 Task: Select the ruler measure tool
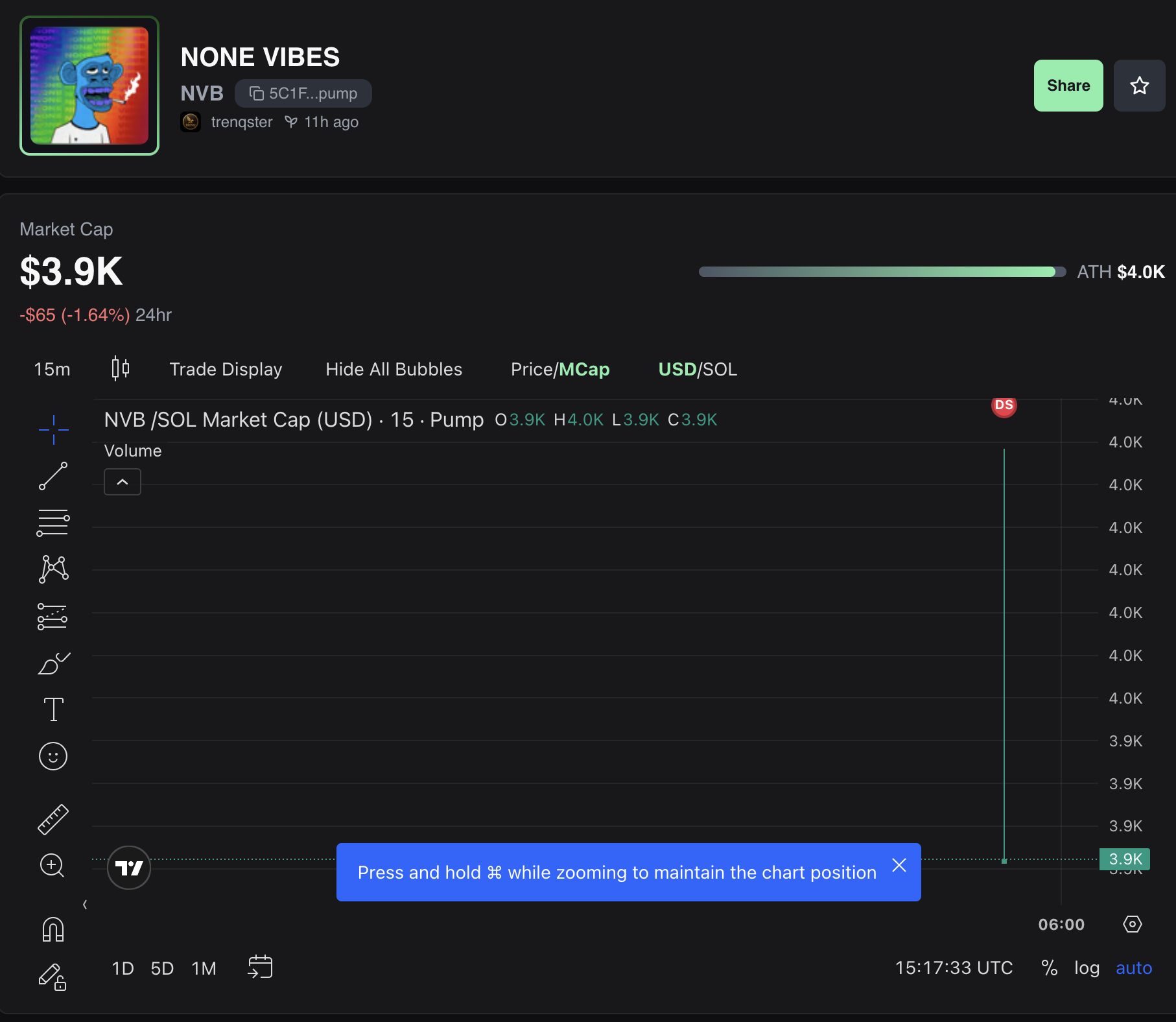pyautogui.click(x=53, y=819)
